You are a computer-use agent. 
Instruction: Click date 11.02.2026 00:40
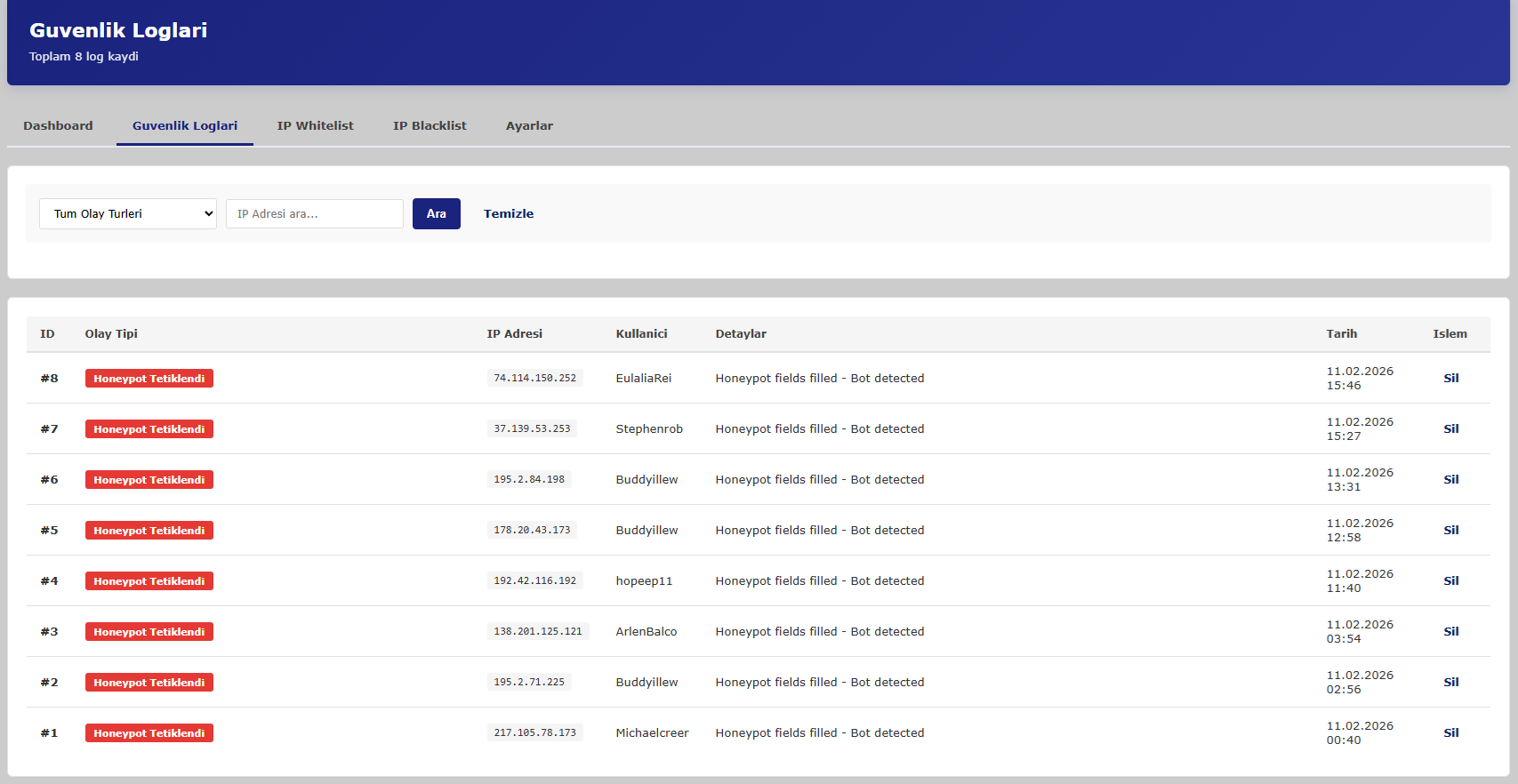click(1360, 732)
